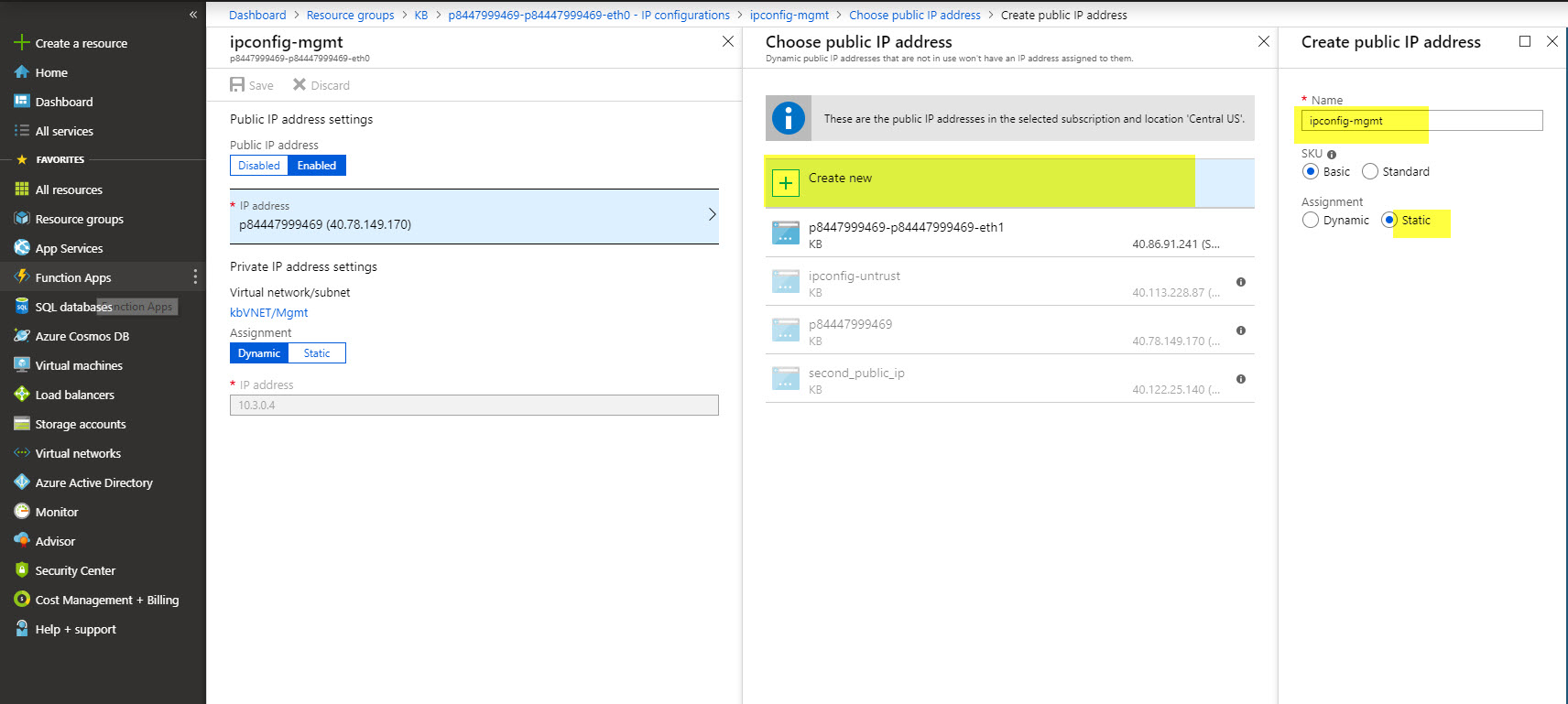Click the Azure Active Directory icon
Image resolution: width=1568 pixels, height=704 pixels.
pyautogui.click(x=22, y=482)
